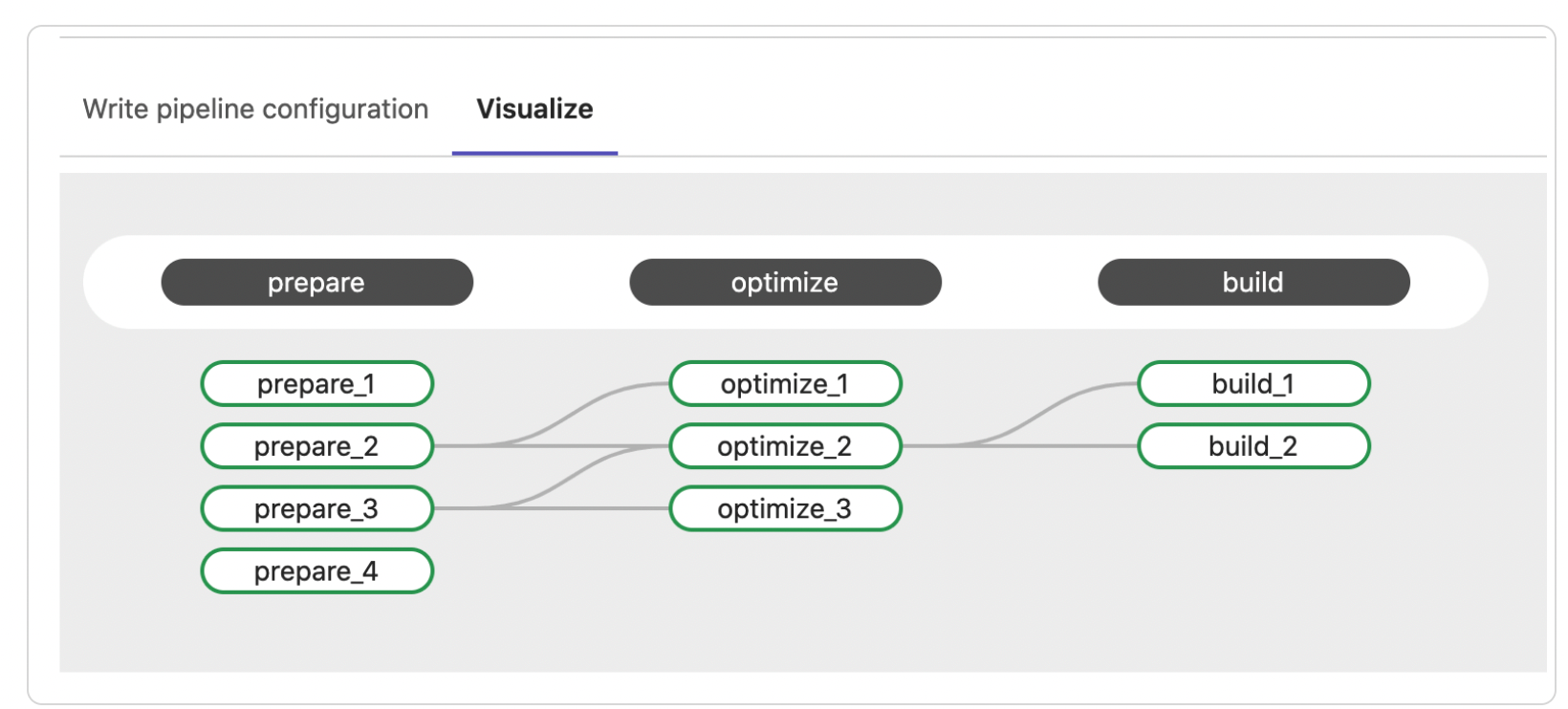Select the prepare_1 job node
Screen dimensions: 1568x709
[x=316, y=384]
